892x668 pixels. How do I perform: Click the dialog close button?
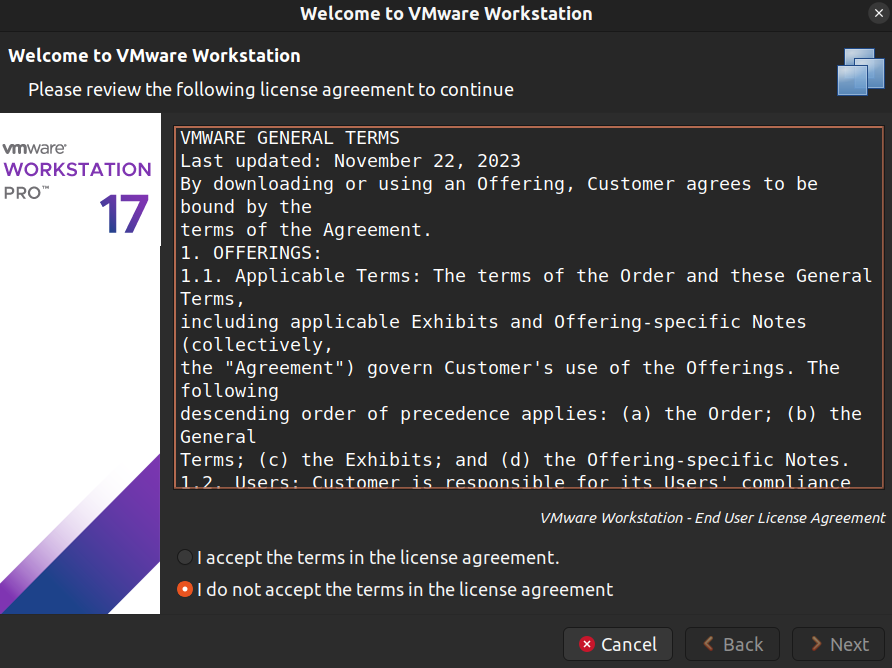[x=878, y=13]
